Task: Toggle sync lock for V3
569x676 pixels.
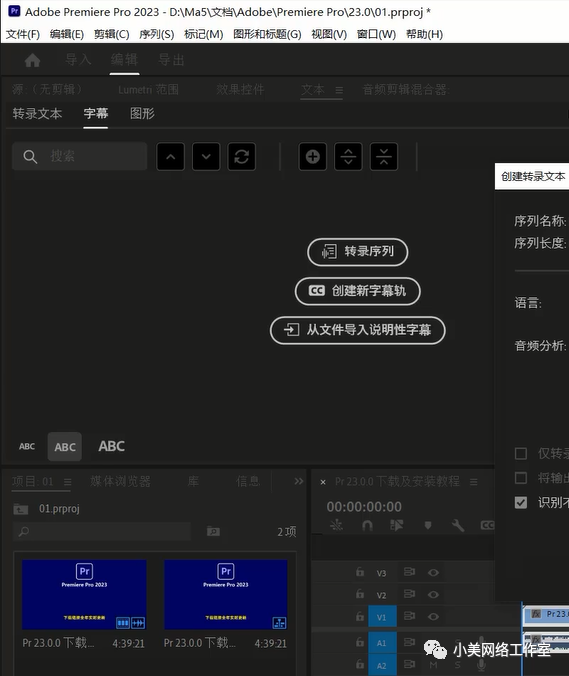Action: click(x=409, y=572)
